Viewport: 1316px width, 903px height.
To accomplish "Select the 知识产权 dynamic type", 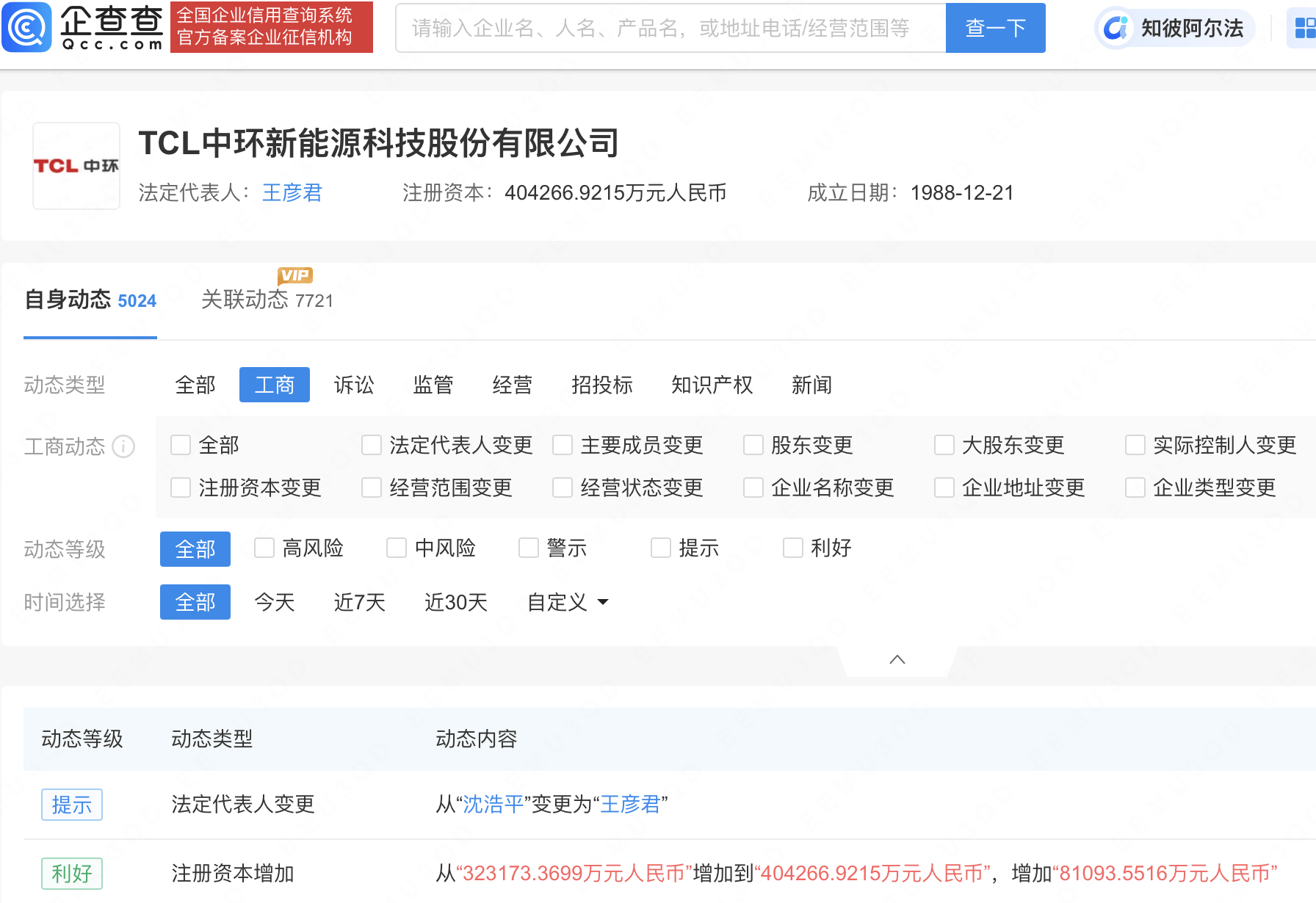I will click(712, 385).
